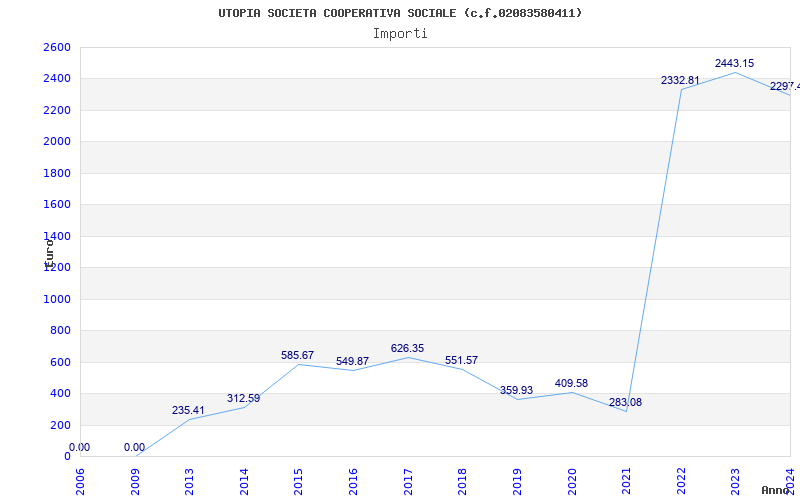Click the 551.57 value label
This screenshot has width=800, height=500.
pos(461,360)
